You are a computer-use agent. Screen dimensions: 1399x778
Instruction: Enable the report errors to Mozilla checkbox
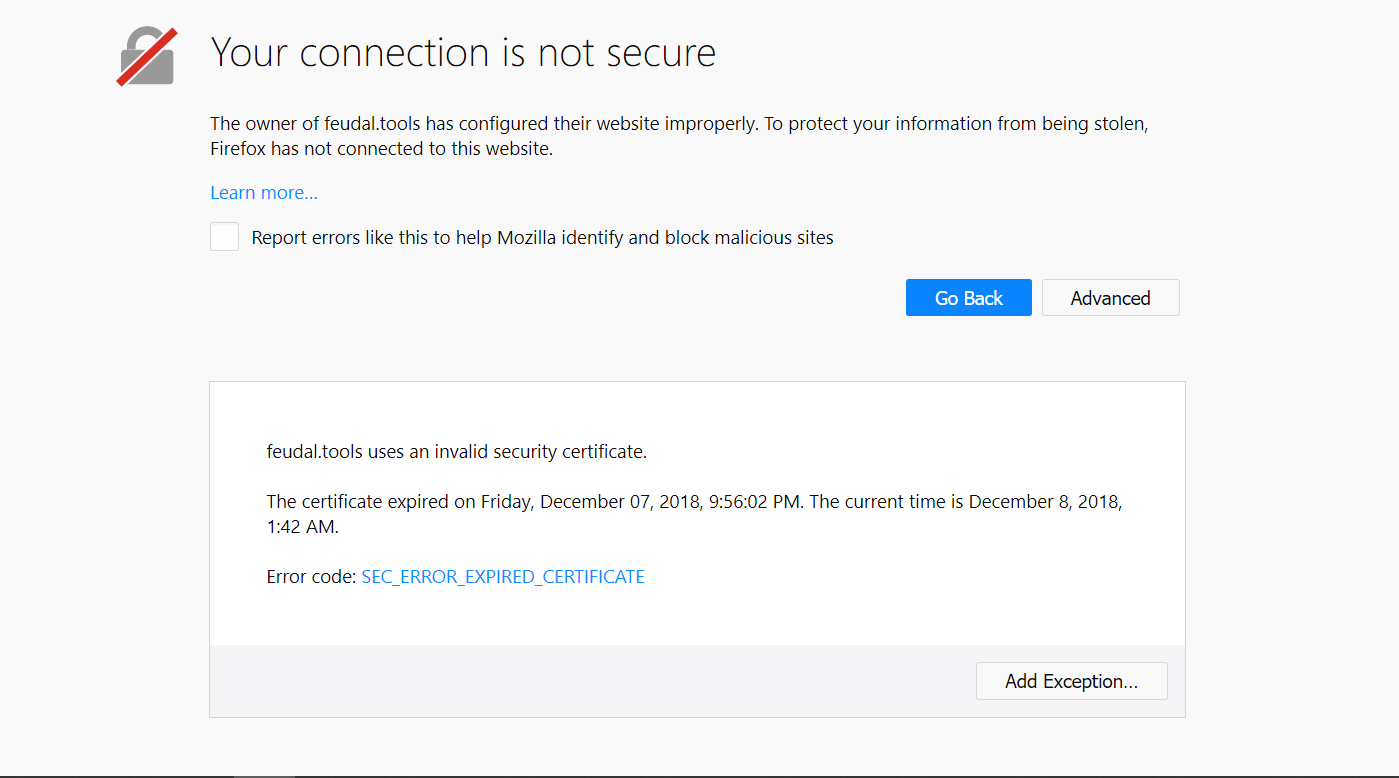pos(225,237)
